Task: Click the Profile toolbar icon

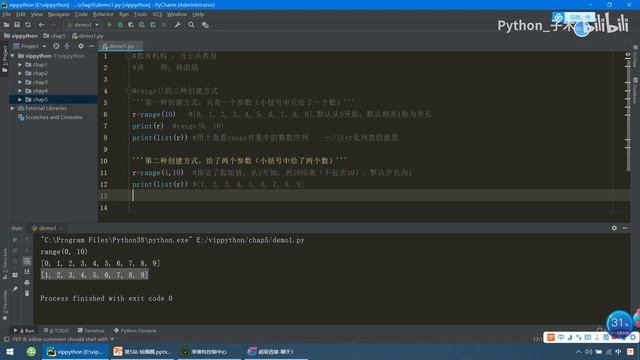Action: click(142, 25)
